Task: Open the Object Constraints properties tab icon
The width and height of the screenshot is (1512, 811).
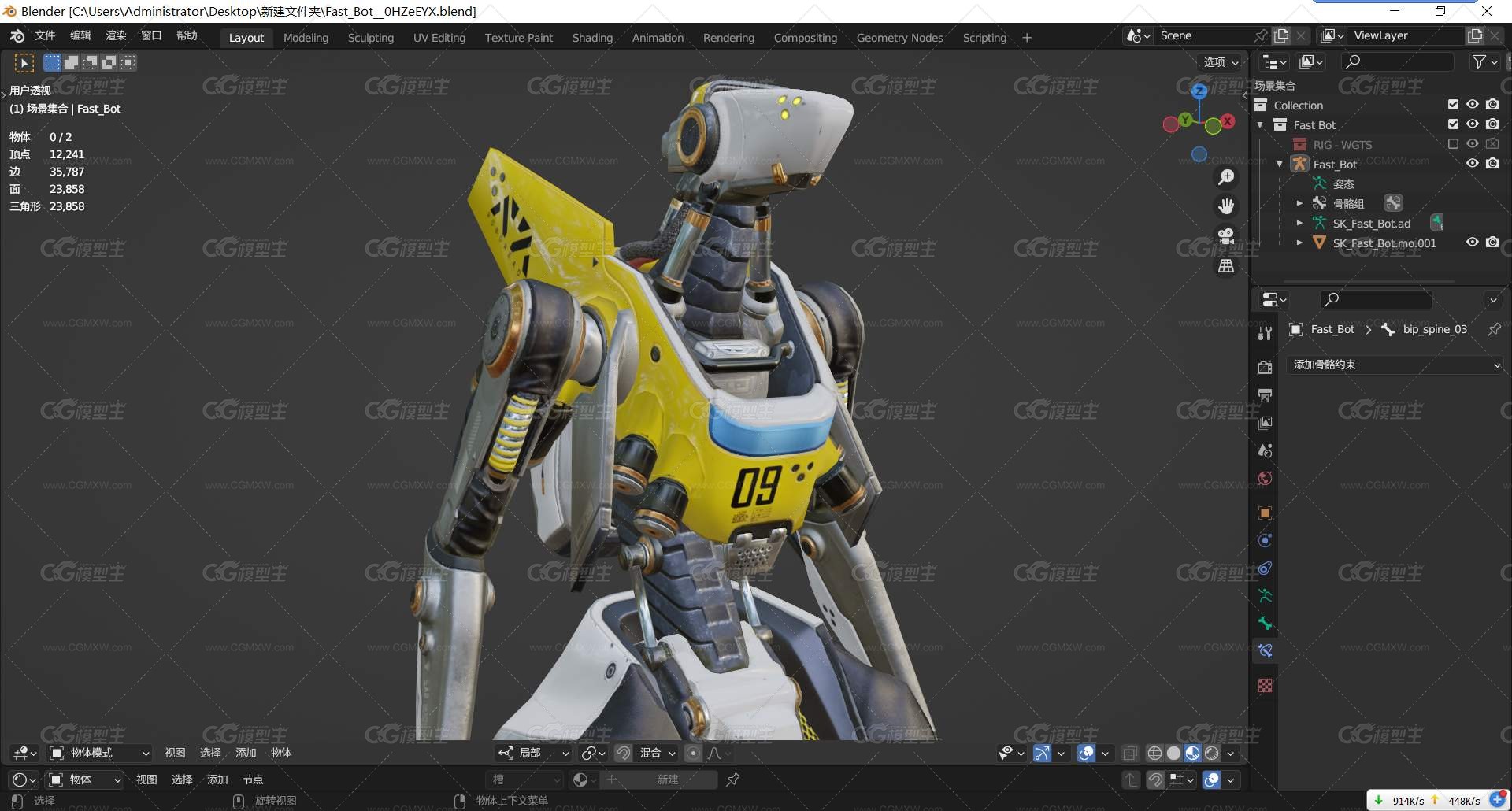Action: point(1265,568)
